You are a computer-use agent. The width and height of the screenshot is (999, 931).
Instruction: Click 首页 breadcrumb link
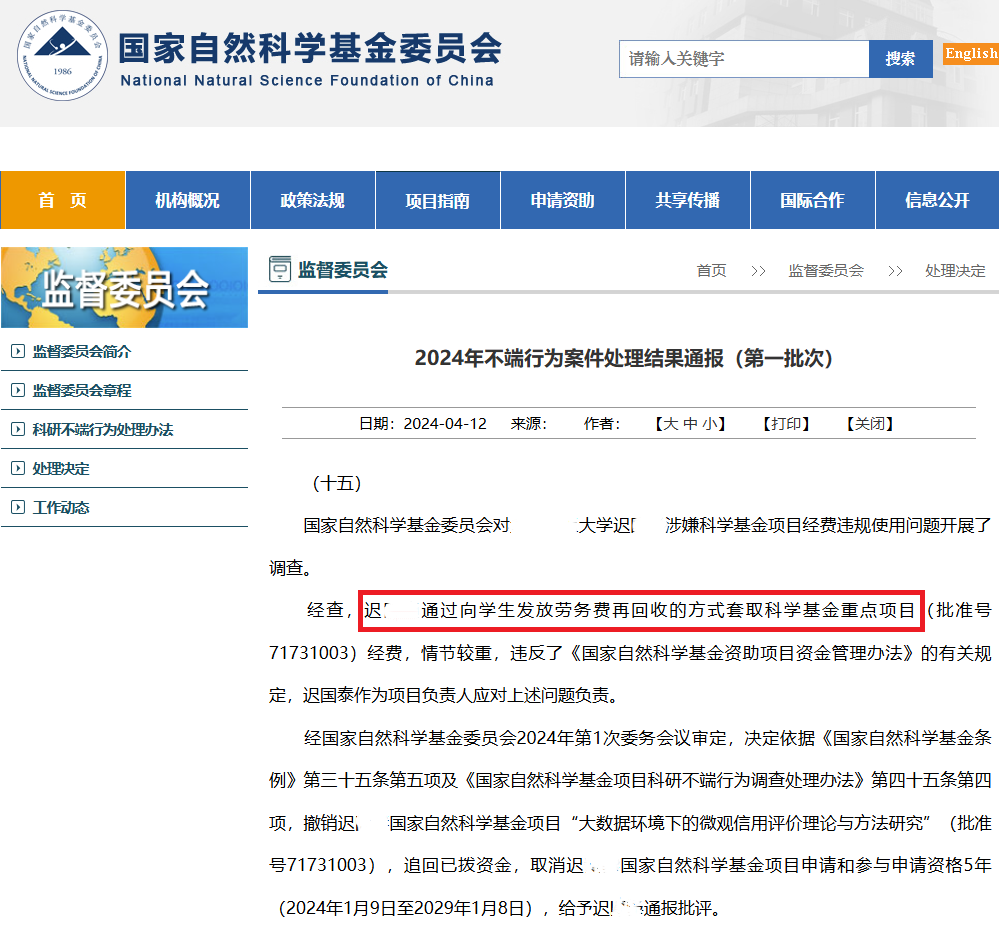(711, 271)
